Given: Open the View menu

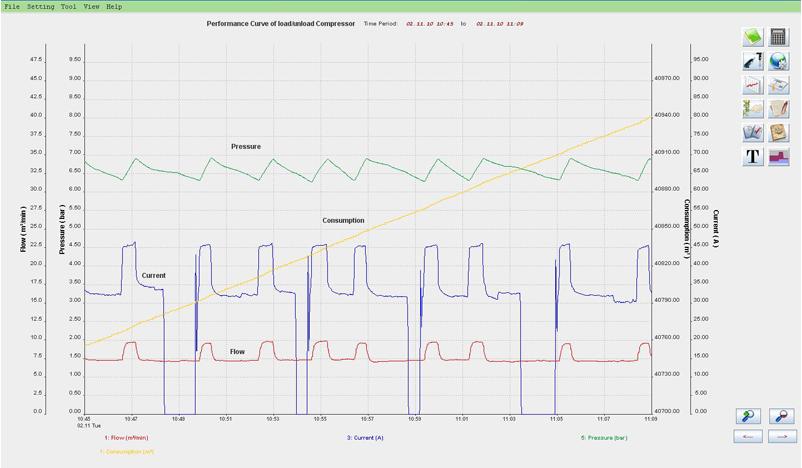Looking at the screenshot, I should click(91, 6).
